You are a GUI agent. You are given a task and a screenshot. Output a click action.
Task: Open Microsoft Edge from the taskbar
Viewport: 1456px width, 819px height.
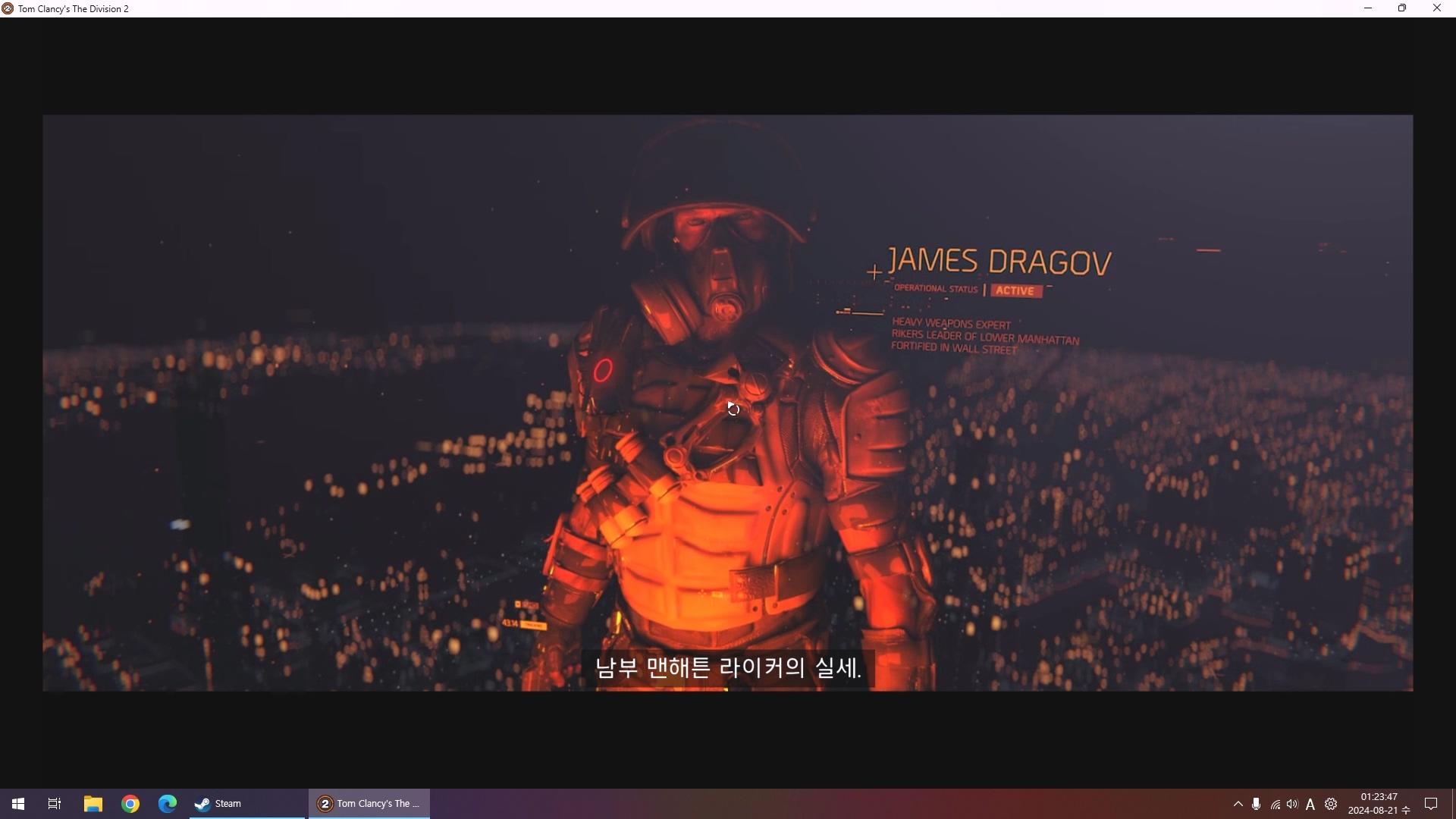[x=168, y=804]
